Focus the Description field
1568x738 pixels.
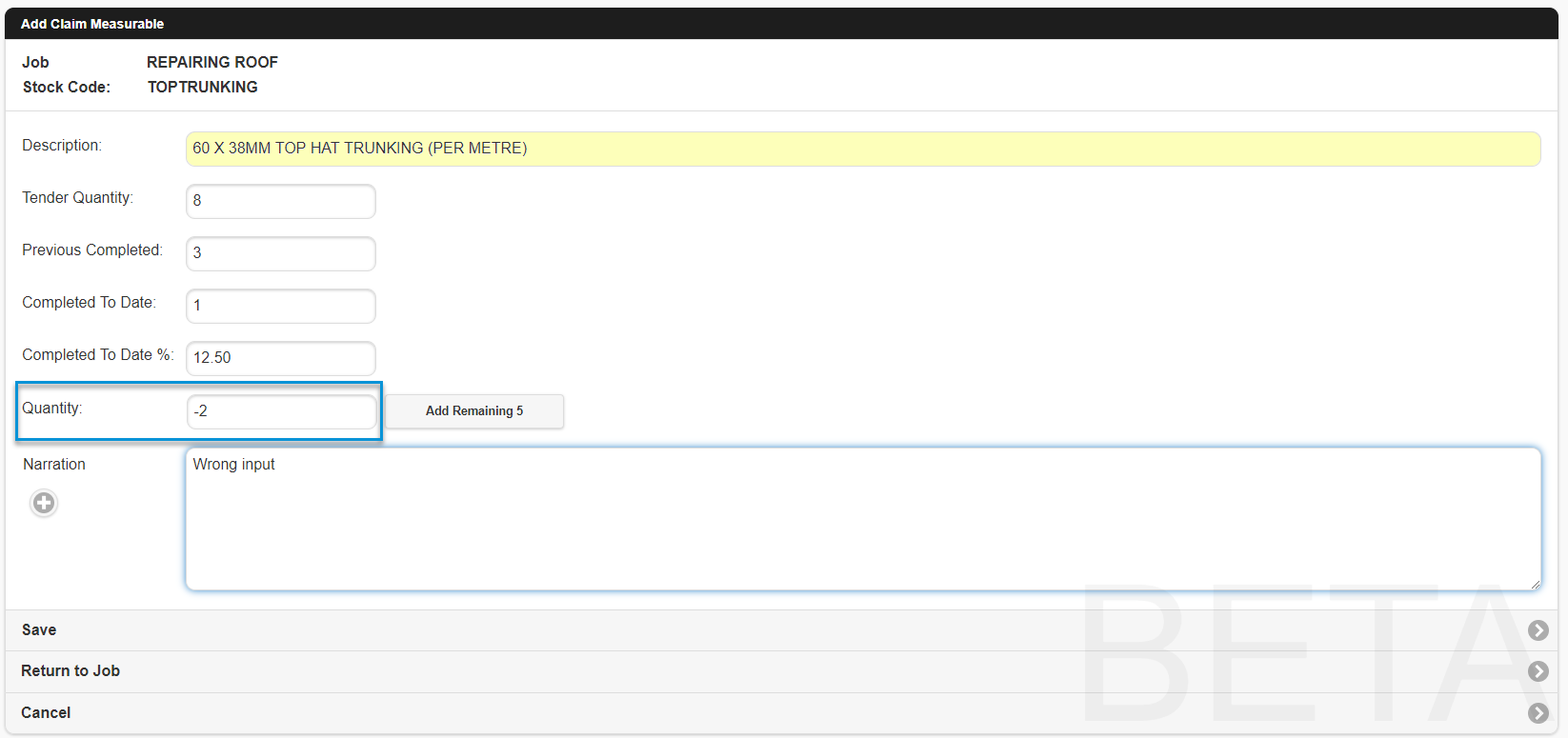coord(863,149)
